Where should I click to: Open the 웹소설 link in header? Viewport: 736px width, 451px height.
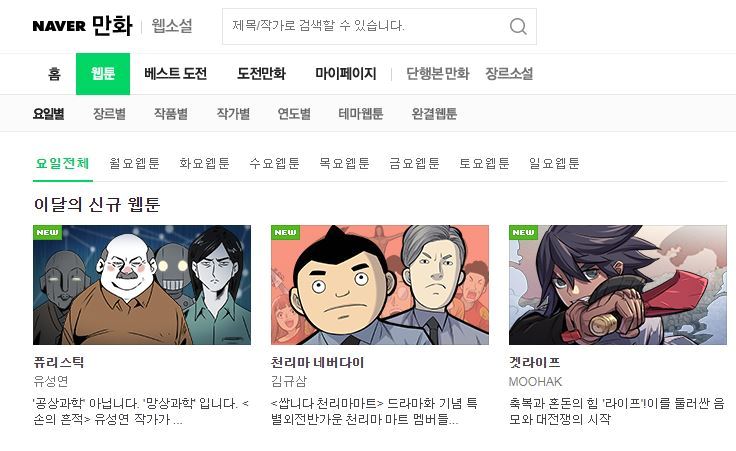[x=172, y=26]
